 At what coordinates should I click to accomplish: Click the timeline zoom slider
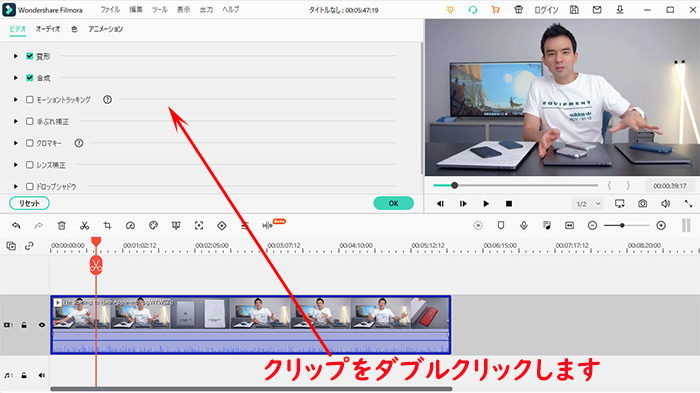click(626, 226)
